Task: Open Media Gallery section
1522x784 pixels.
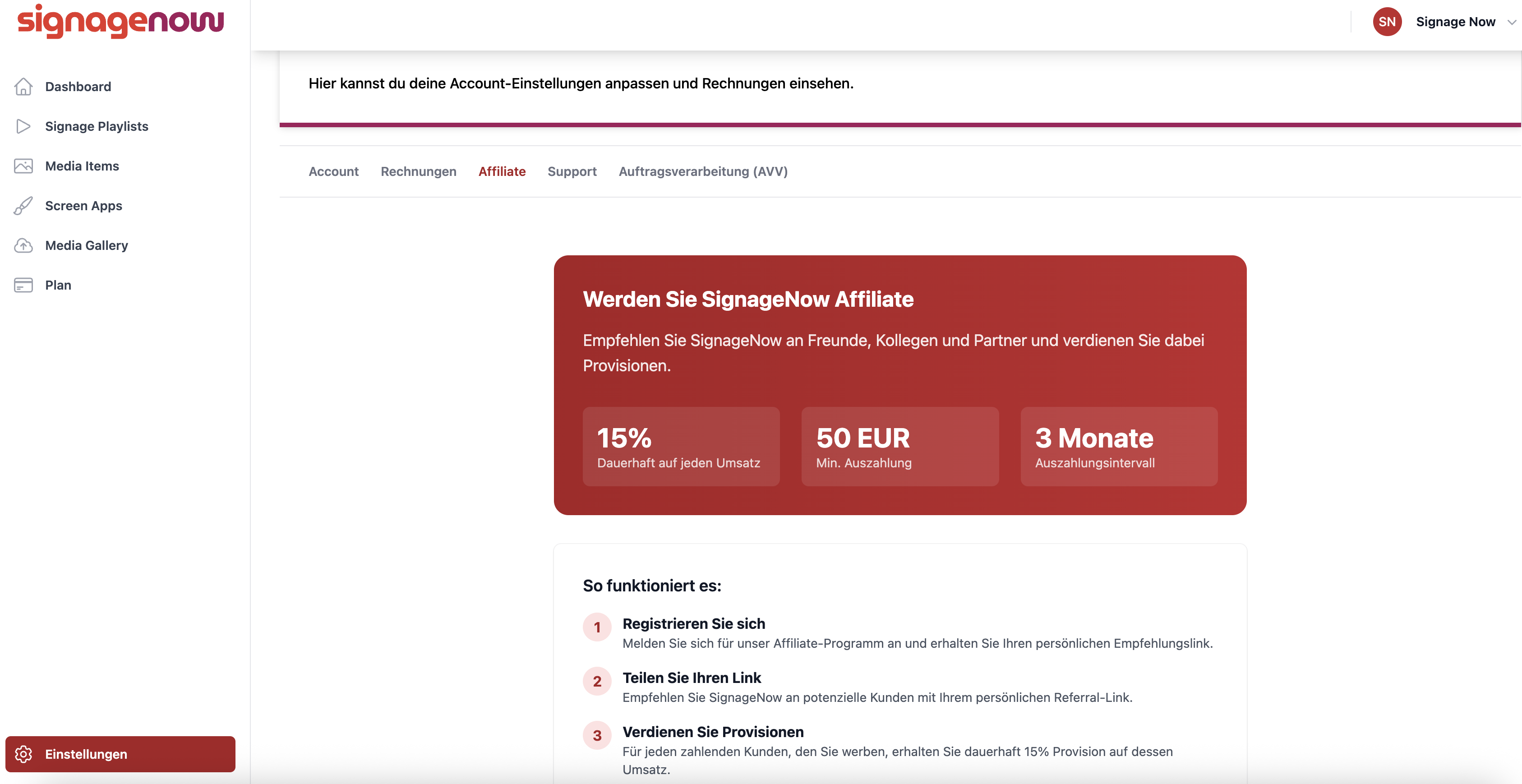Action: [x=120, y=245]
